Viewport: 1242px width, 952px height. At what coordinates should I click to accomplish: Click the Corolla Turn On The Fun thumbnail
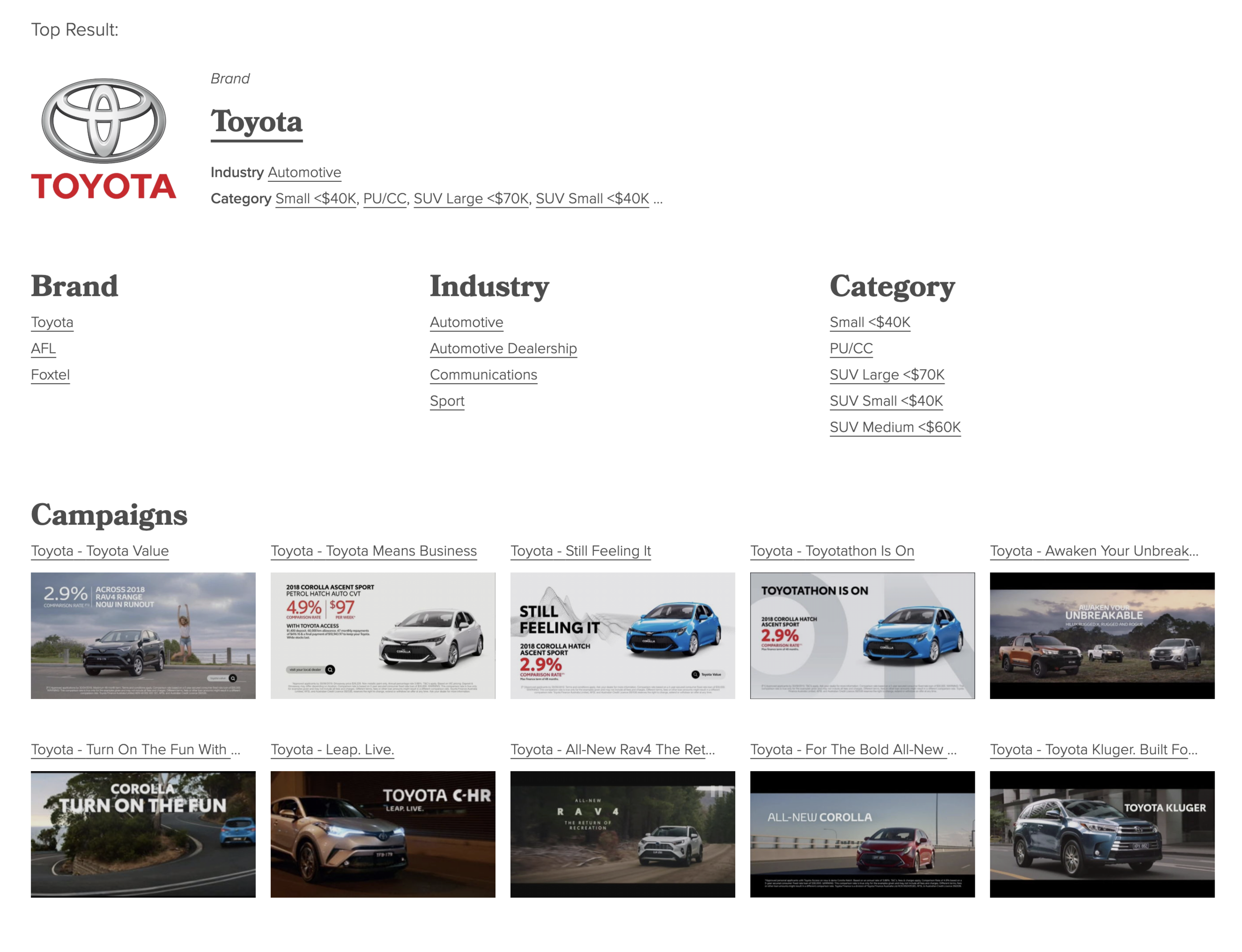click(144, 834)
